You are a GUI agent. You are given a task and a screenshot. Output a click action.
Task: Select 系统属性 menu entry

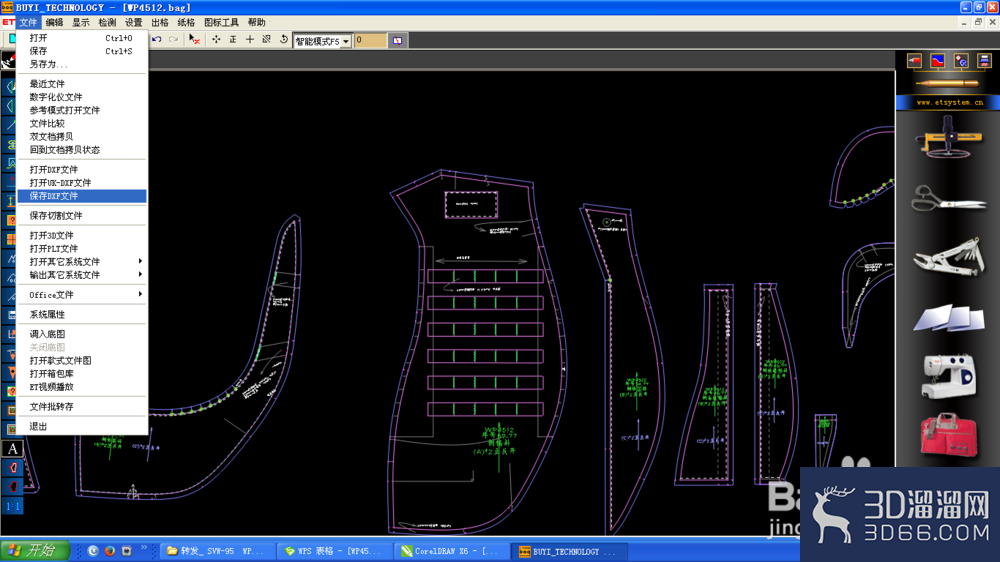click(x=82, y=314)
